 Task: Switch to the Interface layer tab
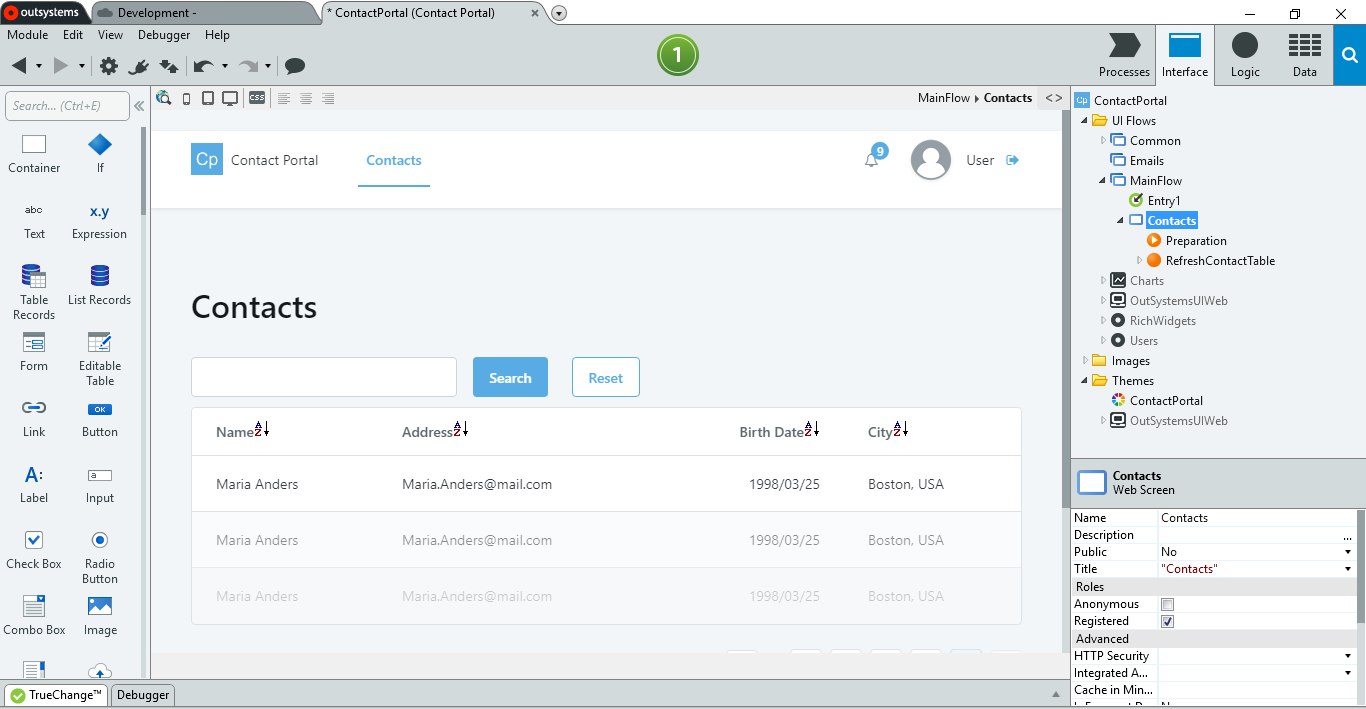(x=1185, y=55)
